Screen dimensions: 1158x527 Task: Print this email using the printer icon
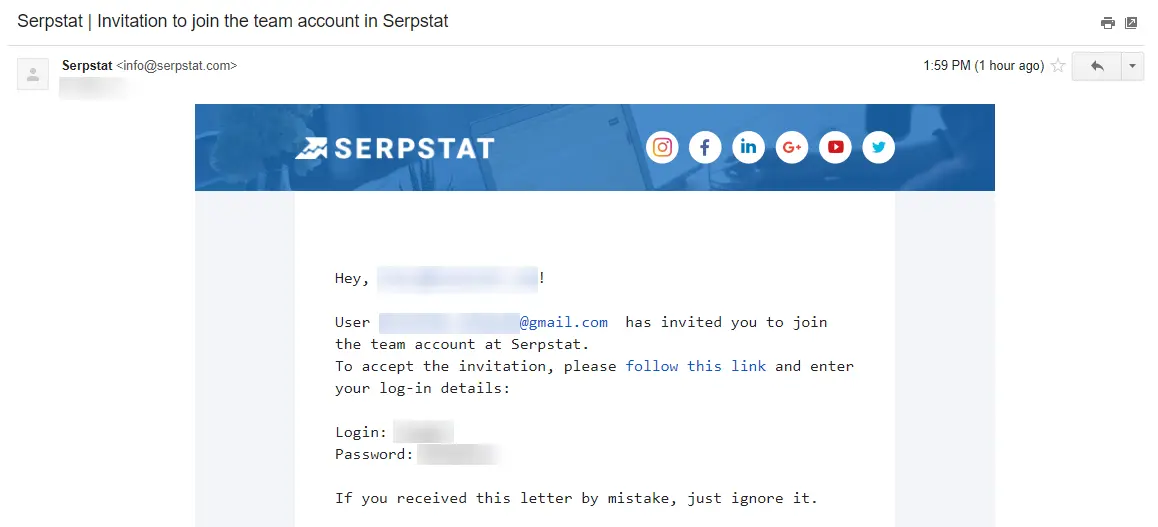1107,23
